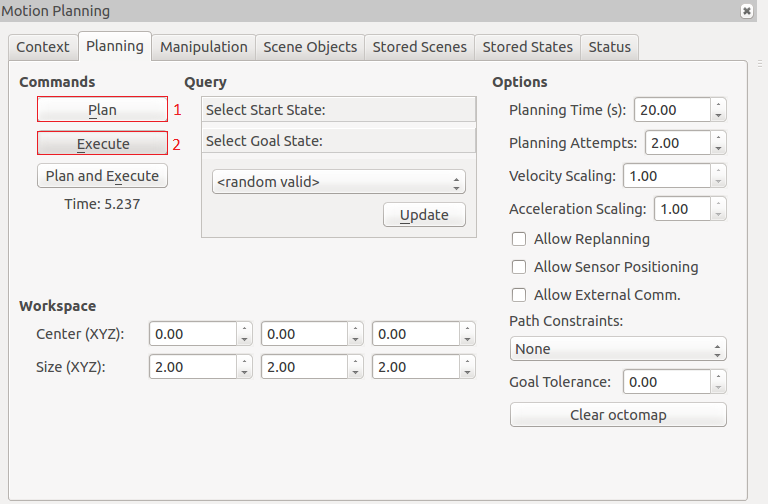Expand the Path Constraints dropdown
The image size is (768, 504).
(x=617, y=349)
